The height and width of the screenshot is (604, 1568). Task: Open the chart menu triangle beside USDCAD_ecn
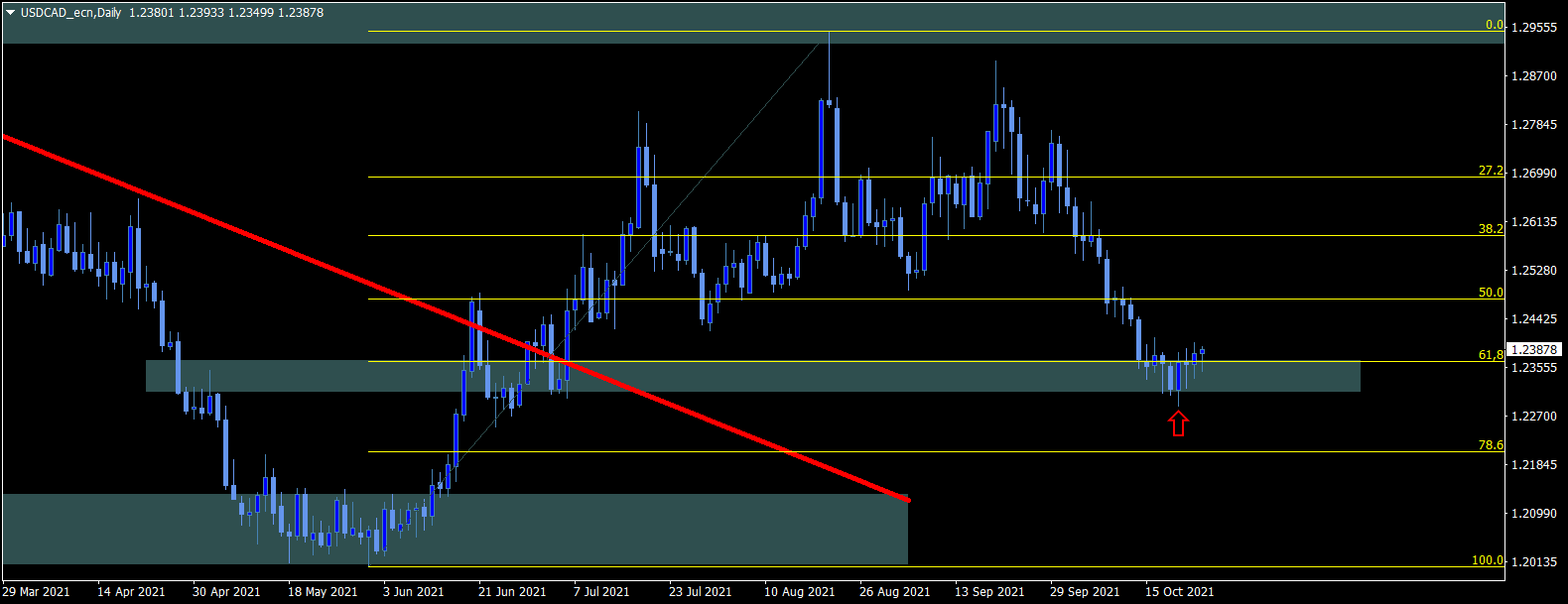point(11,13)
